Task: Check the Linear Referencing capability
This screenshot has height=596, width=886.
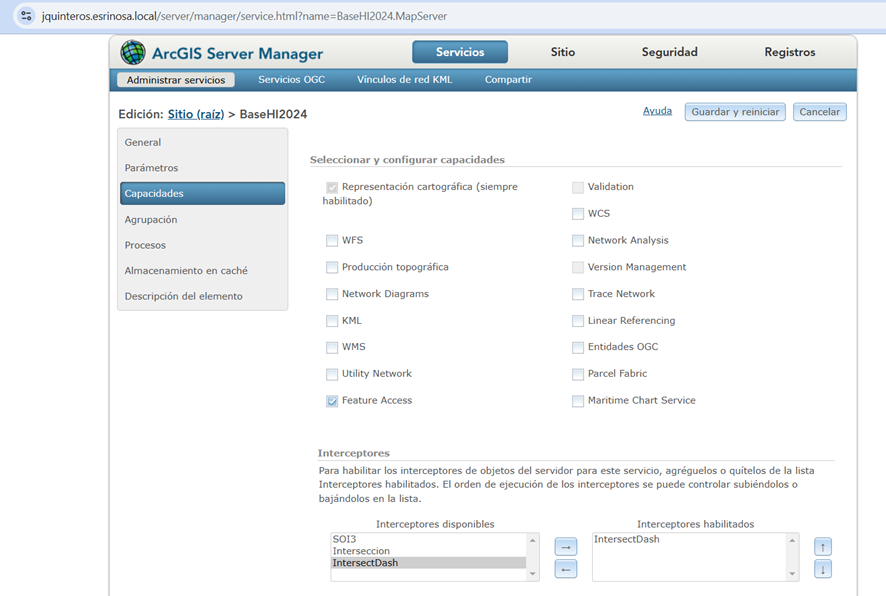Action: [577, 321]
